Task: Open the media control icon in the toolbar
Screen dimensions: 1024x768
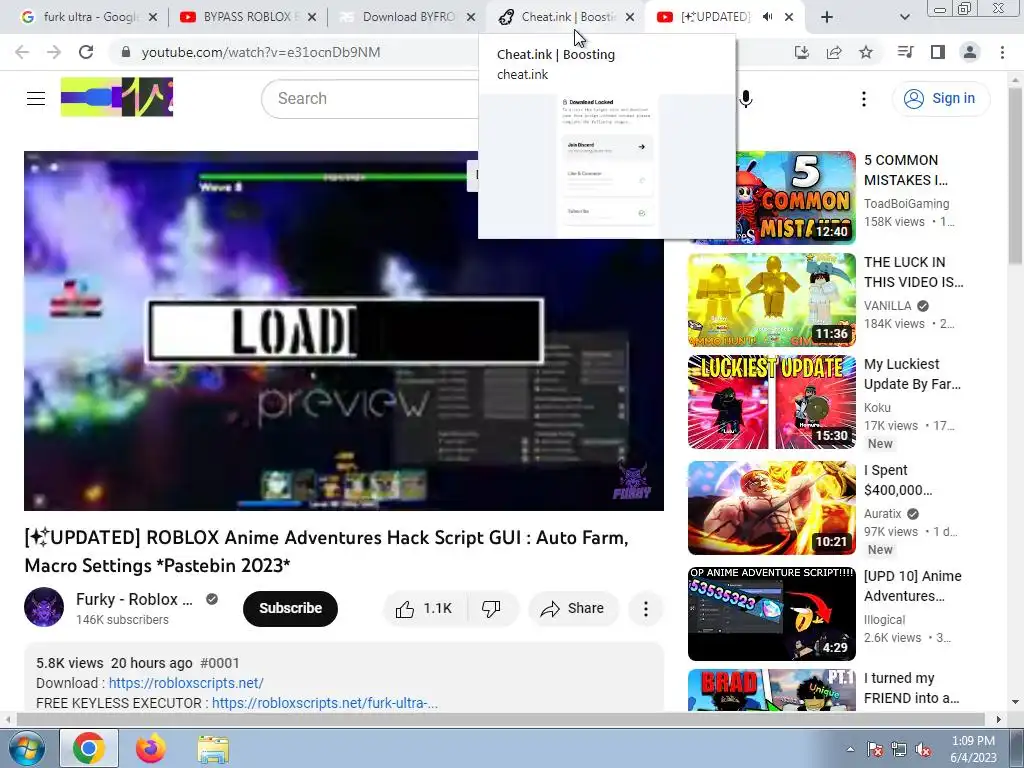Action: [905, 52]
